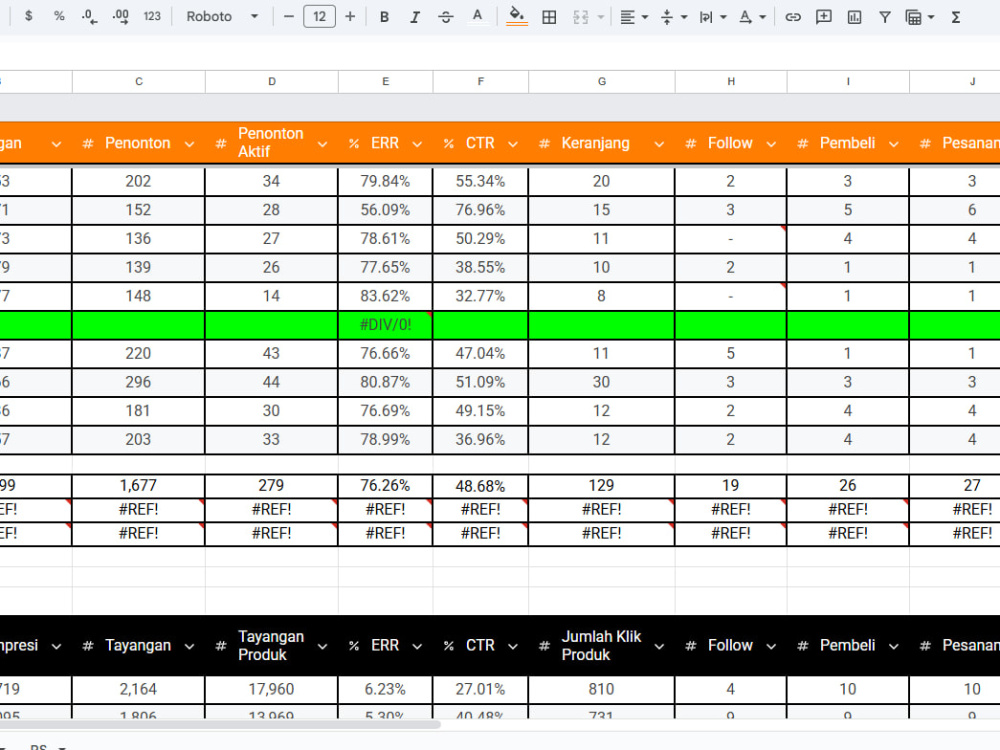Image resolution: width=1000 pixels, height=750 pixels.
Task: Decrease font size with minus button
Action: pyautogui.click(x=289, y=17)
